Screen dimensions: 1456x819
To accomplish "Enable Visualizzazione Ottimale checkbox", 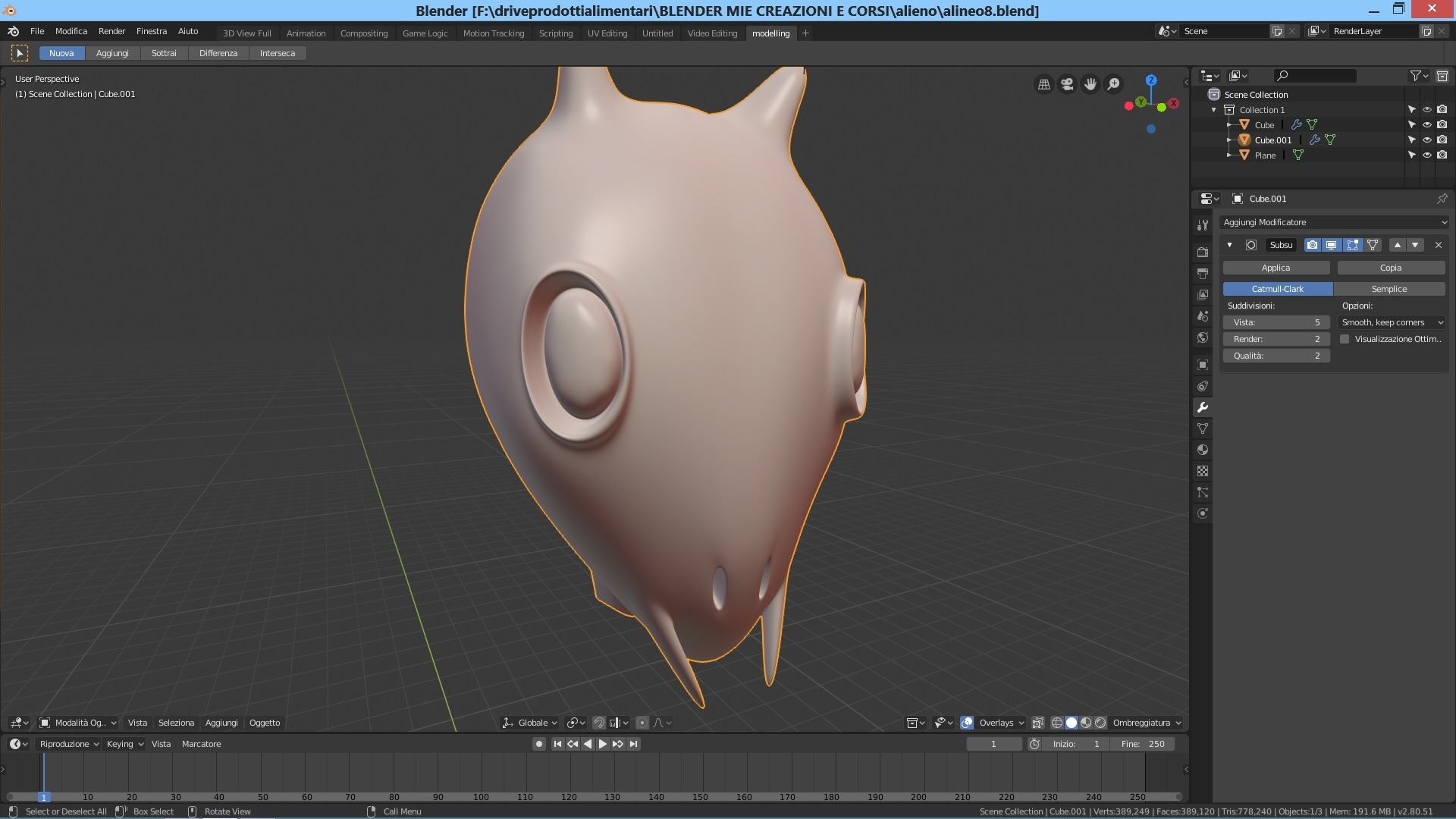I will (1345, 339).
